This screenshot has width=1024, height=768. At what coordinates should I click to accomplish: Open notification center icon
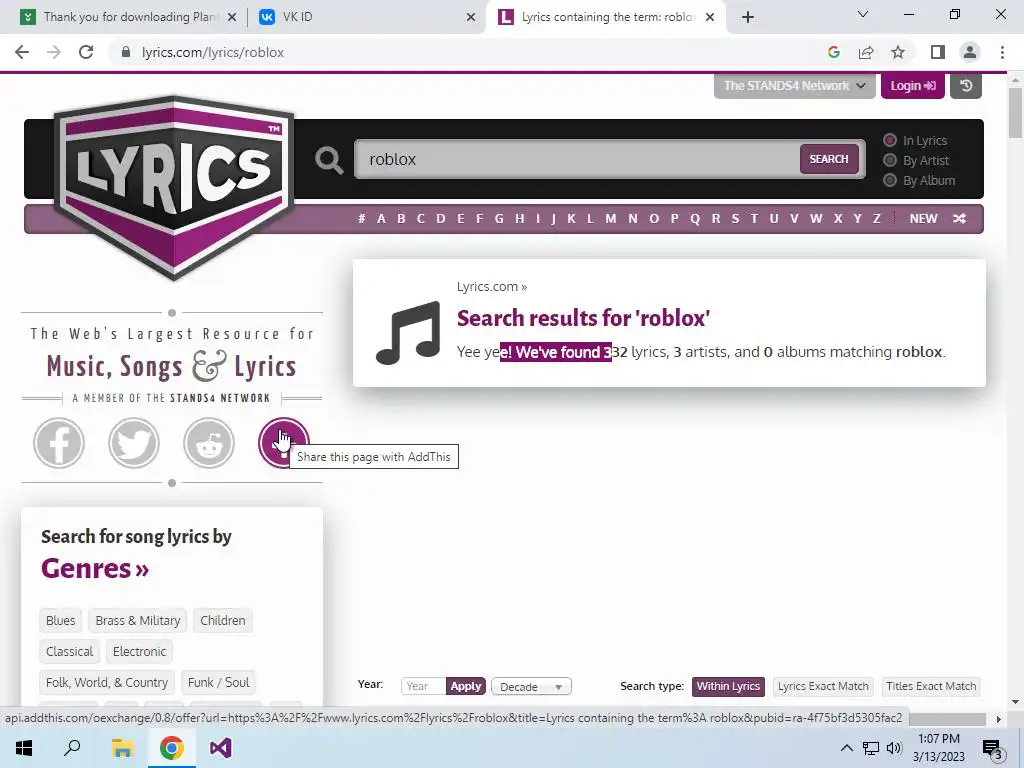(x=992, y=749)
